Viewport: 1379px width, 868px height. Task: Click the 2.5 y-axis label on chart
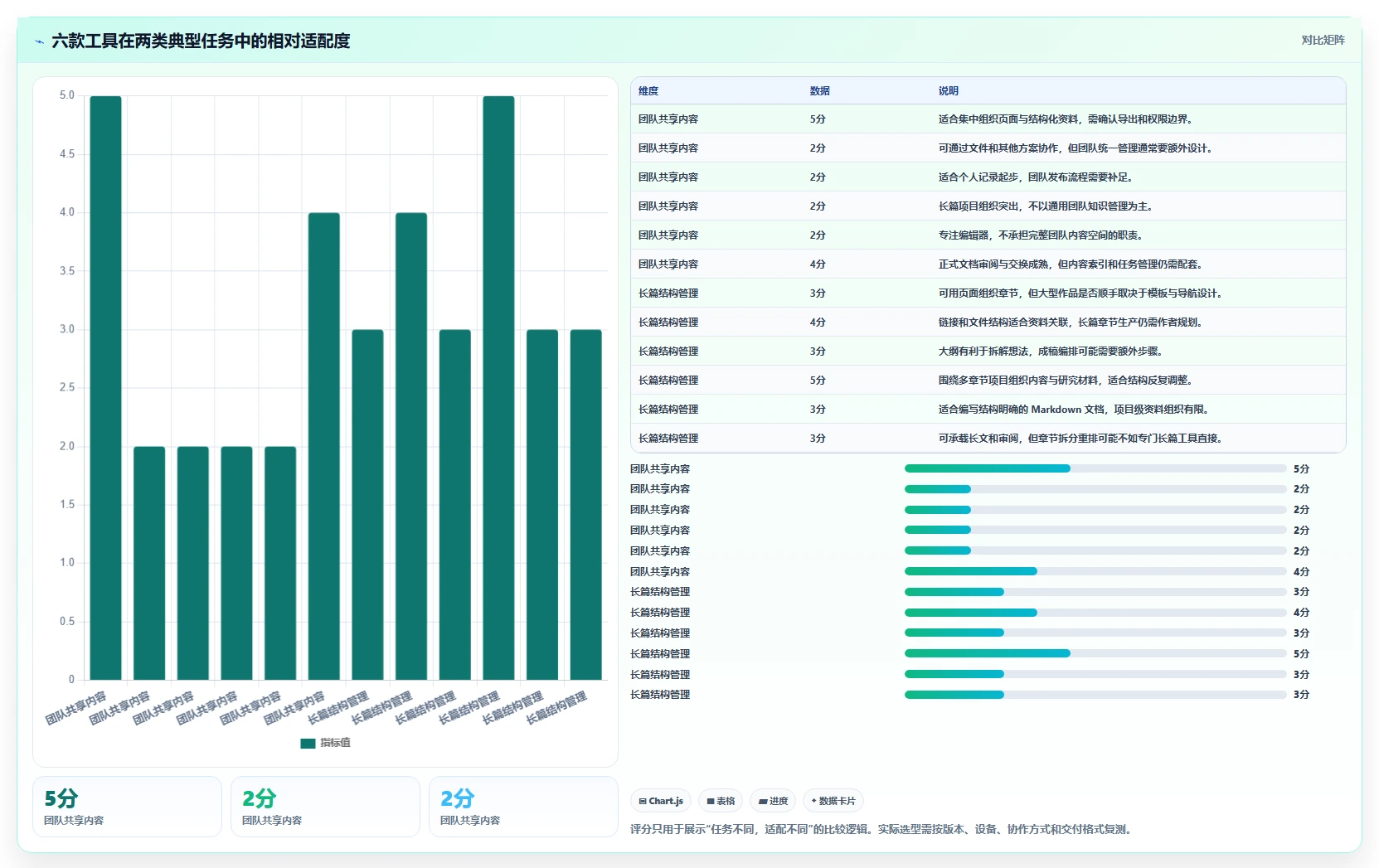click(x=67, y=387)
